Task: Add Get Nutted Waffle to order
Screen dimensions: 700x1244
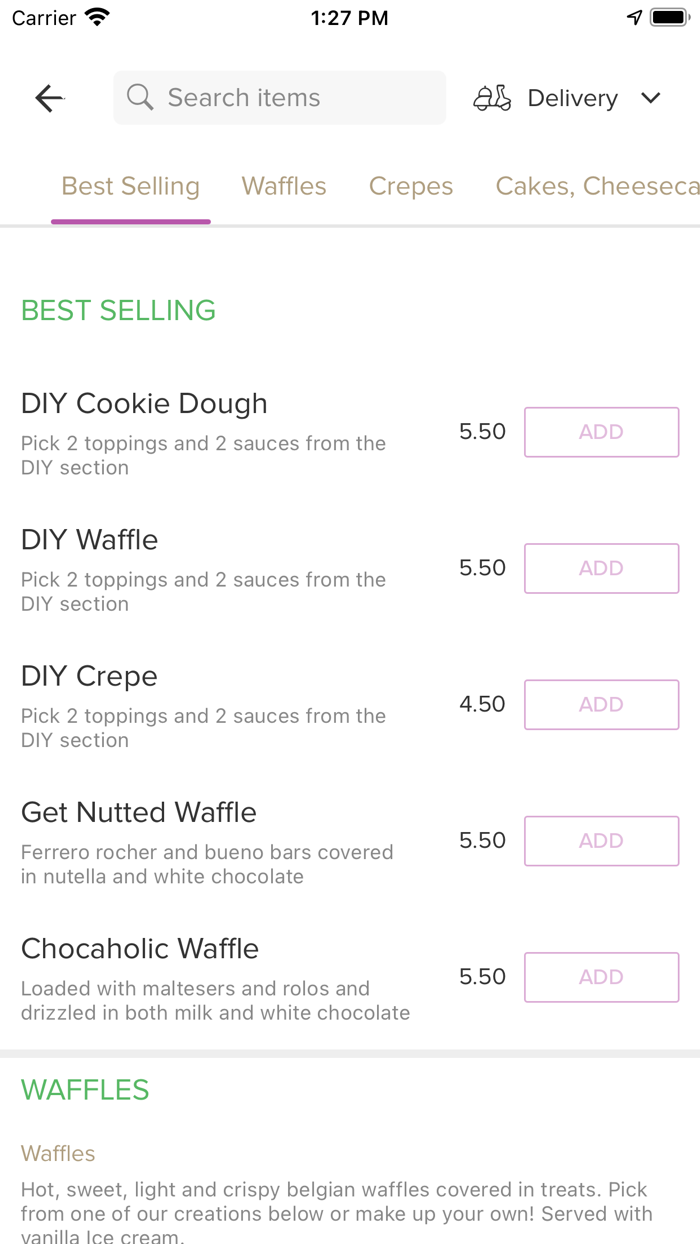Action: [601, 841]
